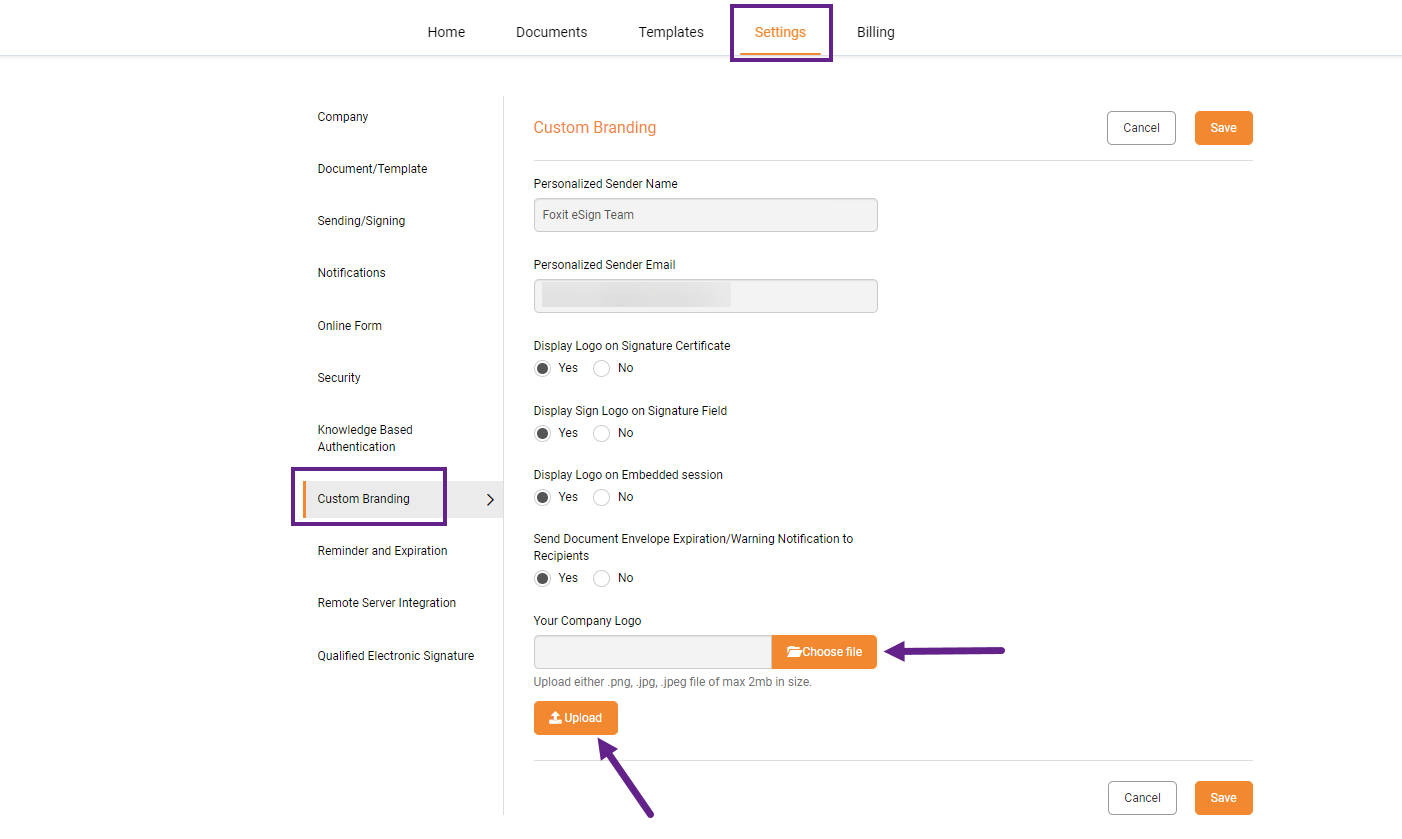Click the Upload button
This screenshot has width=1402, height=839.
[576, 718]
